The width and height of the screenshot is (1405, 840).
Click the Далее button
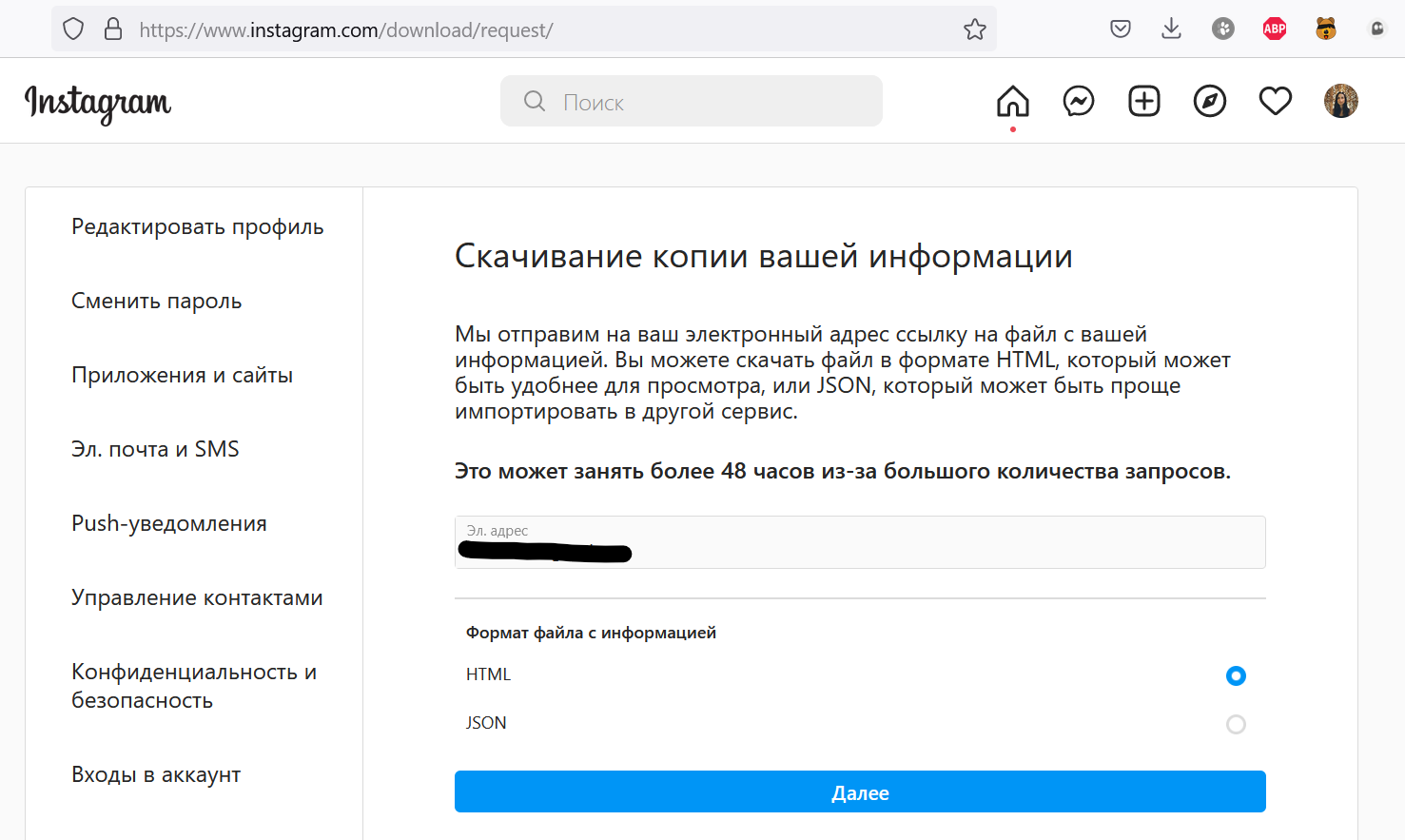coord(860,791)
